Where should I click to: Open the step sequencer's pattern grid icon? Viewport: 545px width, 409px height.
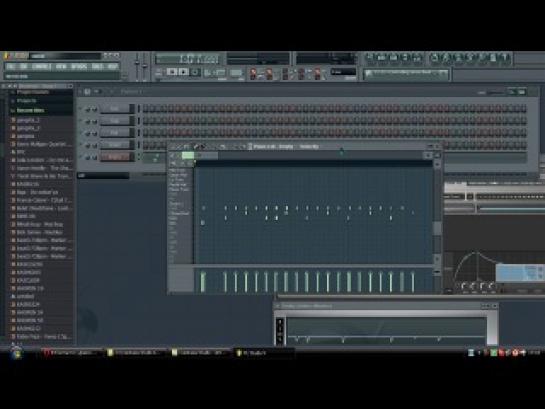coord(88,92)
